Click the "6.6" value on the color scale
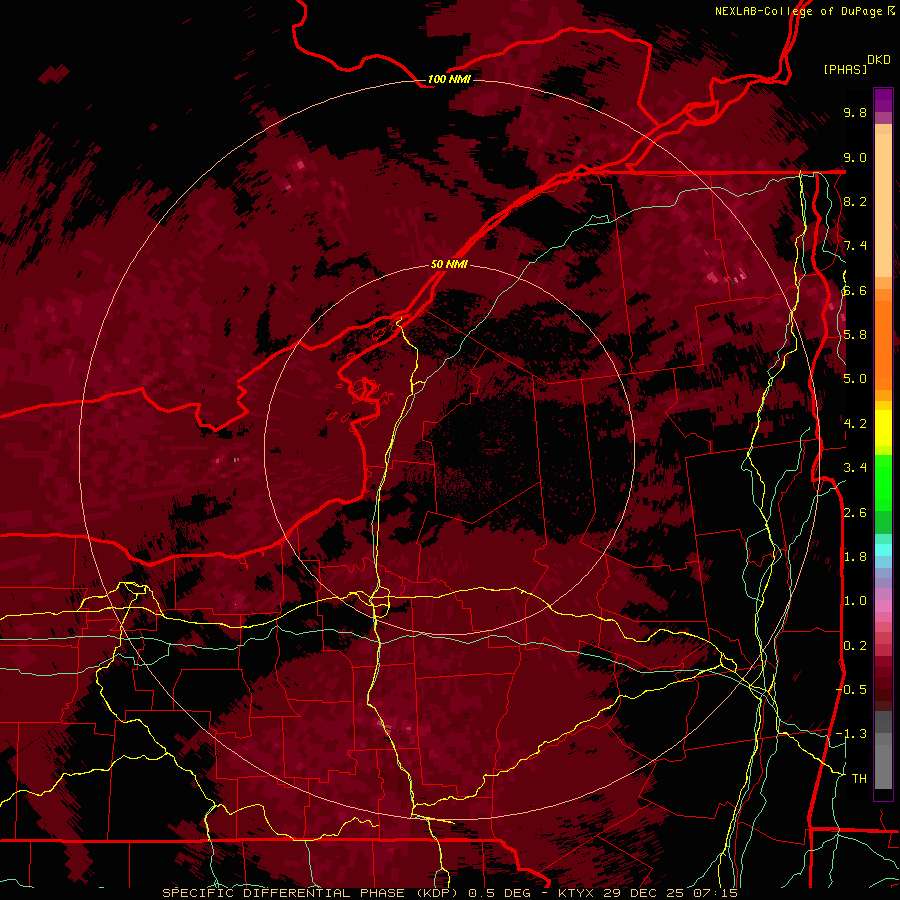The image size is (900, 900). (x=855, y=290)
